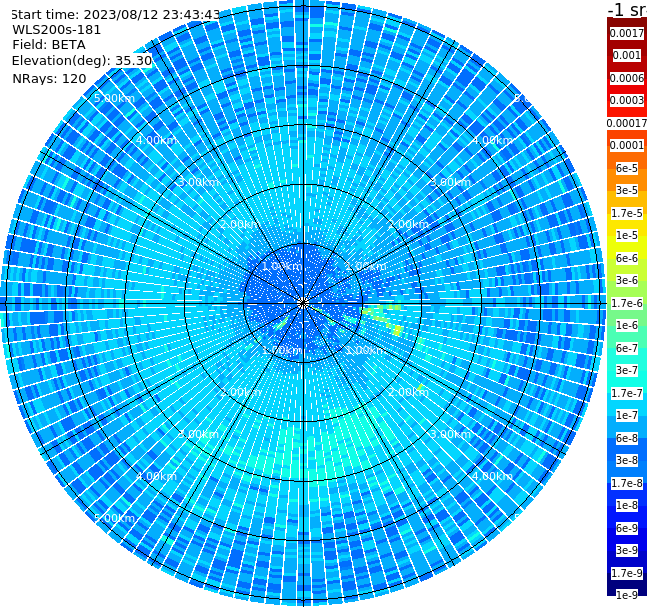
Task: Click the bright yellow high-backscatter patch
Action: [x=397, y=330]
